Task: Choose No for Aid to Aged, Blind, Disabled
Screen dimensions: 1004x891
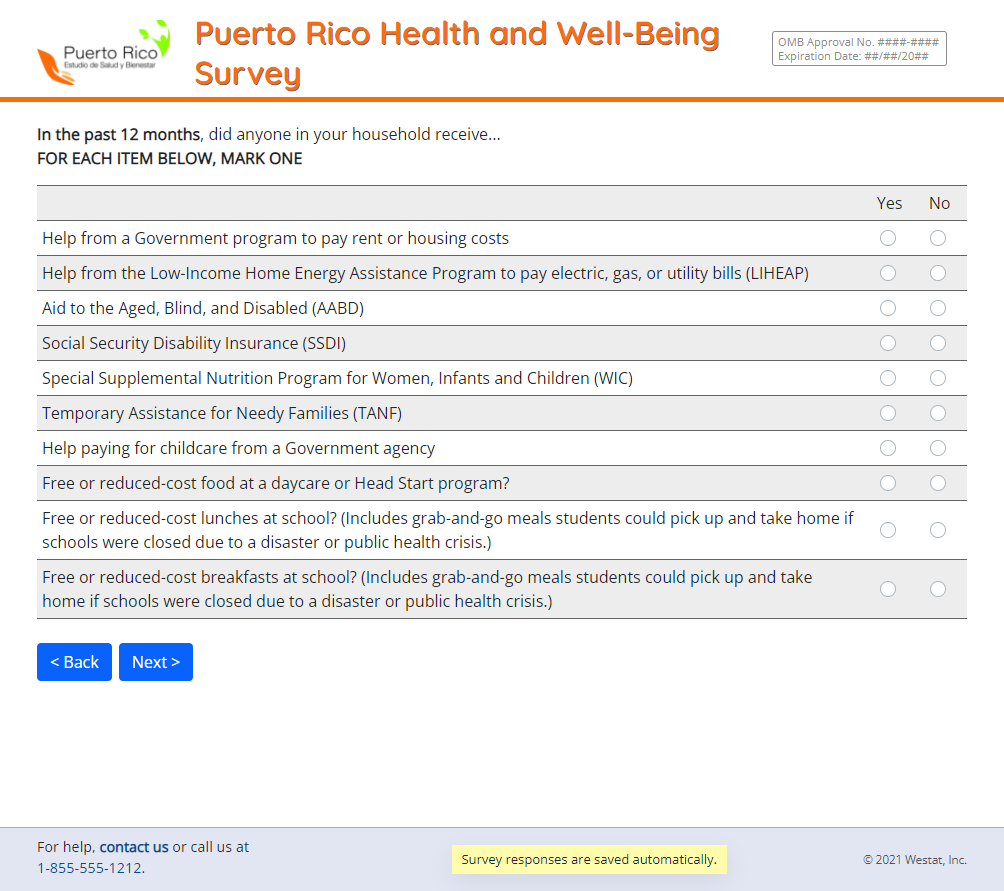Action: point(938,308)
